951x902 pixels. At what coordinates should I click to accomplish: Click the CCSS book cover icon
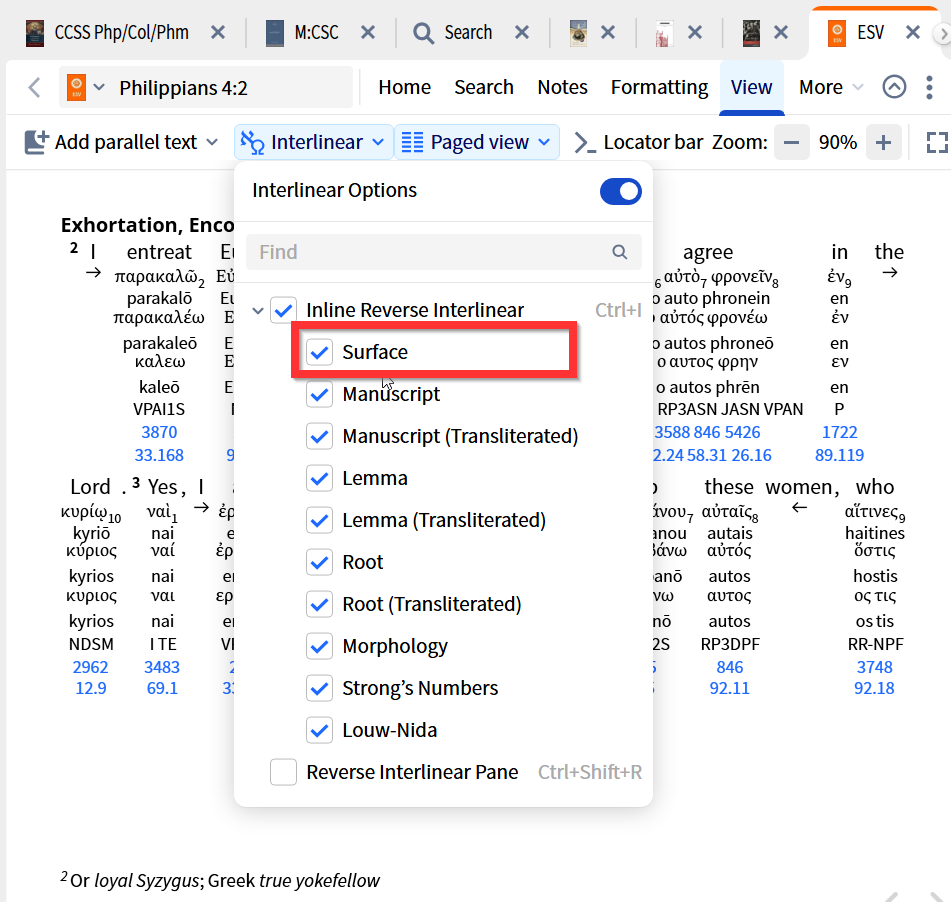35,33
